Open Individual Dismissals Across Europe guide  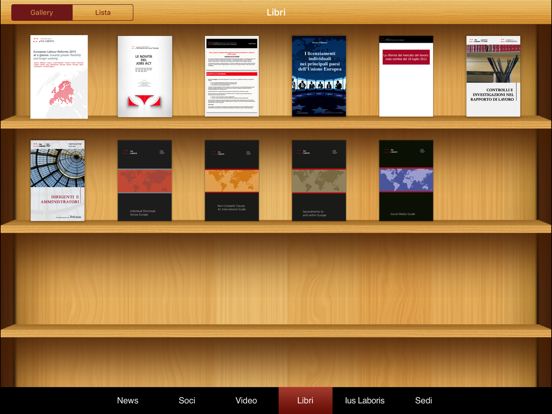pos(145,181)
